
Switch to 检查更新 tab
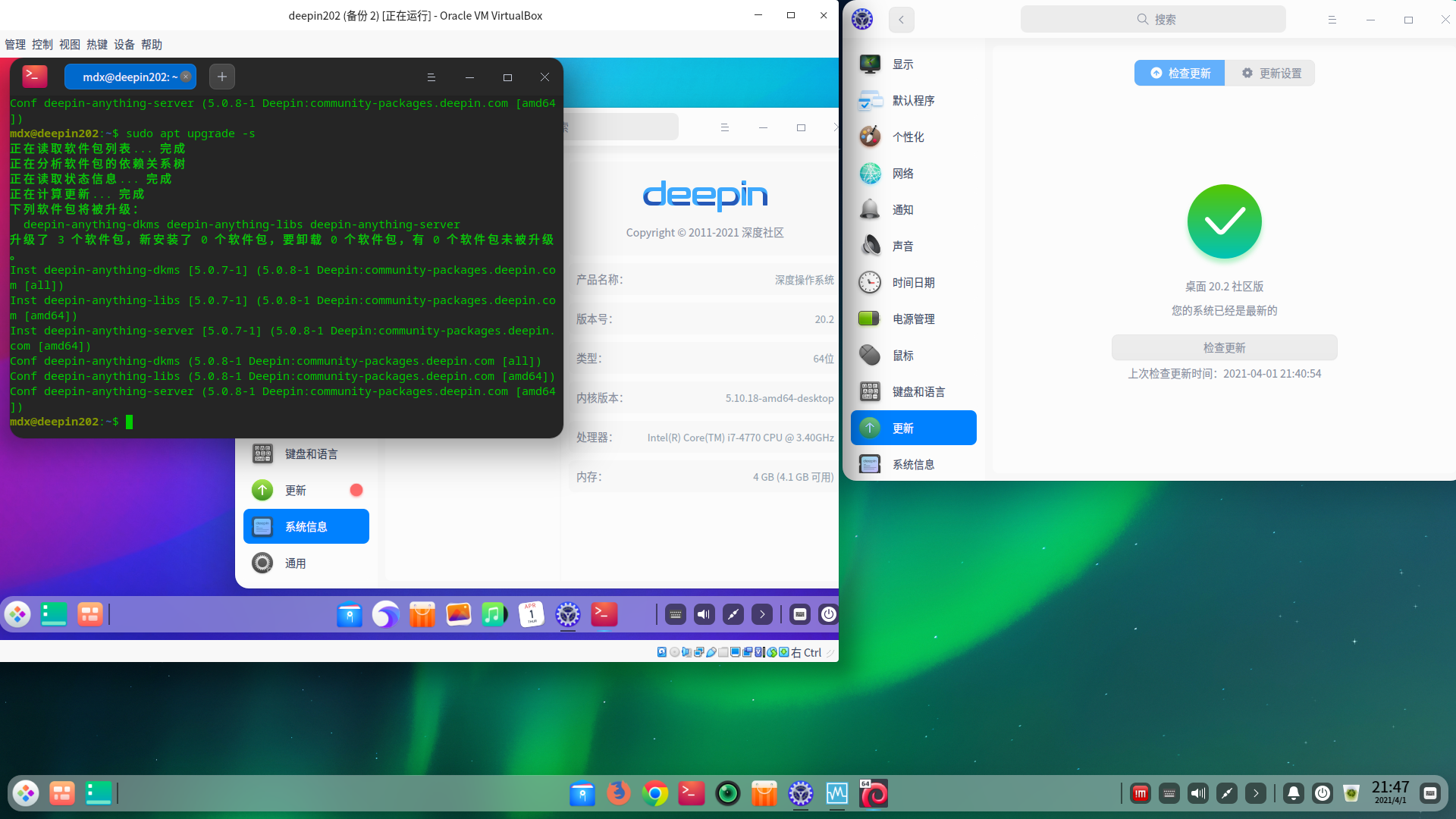pyautogui.click(x=1180, y=74)
